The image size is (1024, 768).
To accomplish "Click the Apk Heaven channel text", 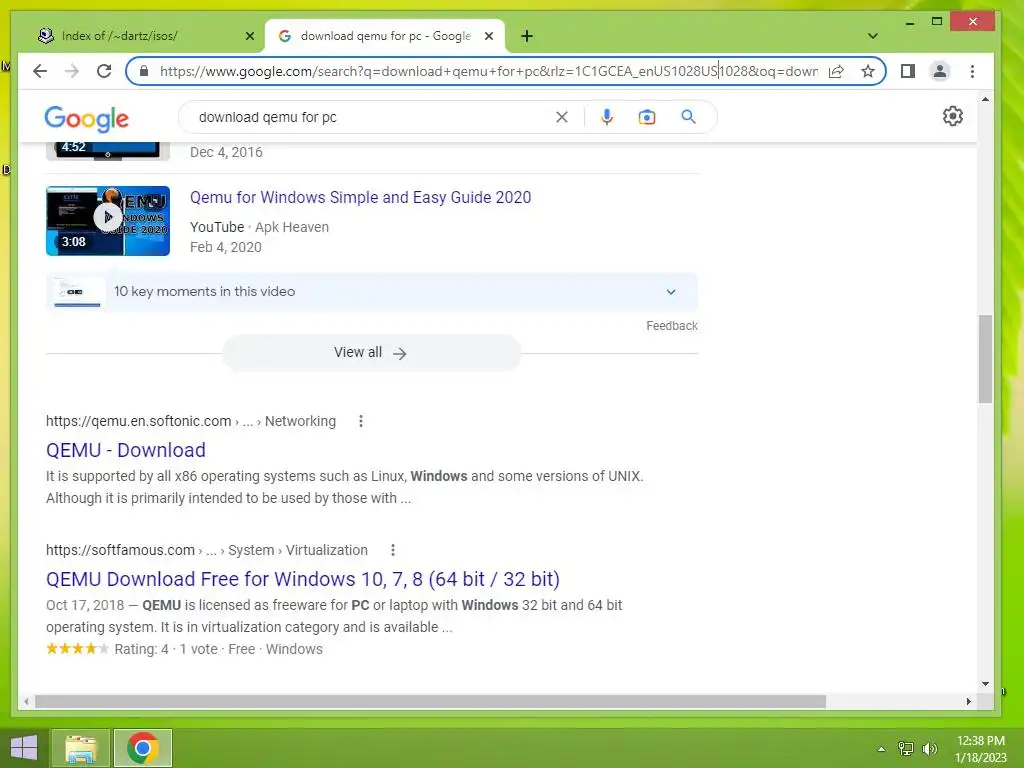I will (x=292, y=227).
